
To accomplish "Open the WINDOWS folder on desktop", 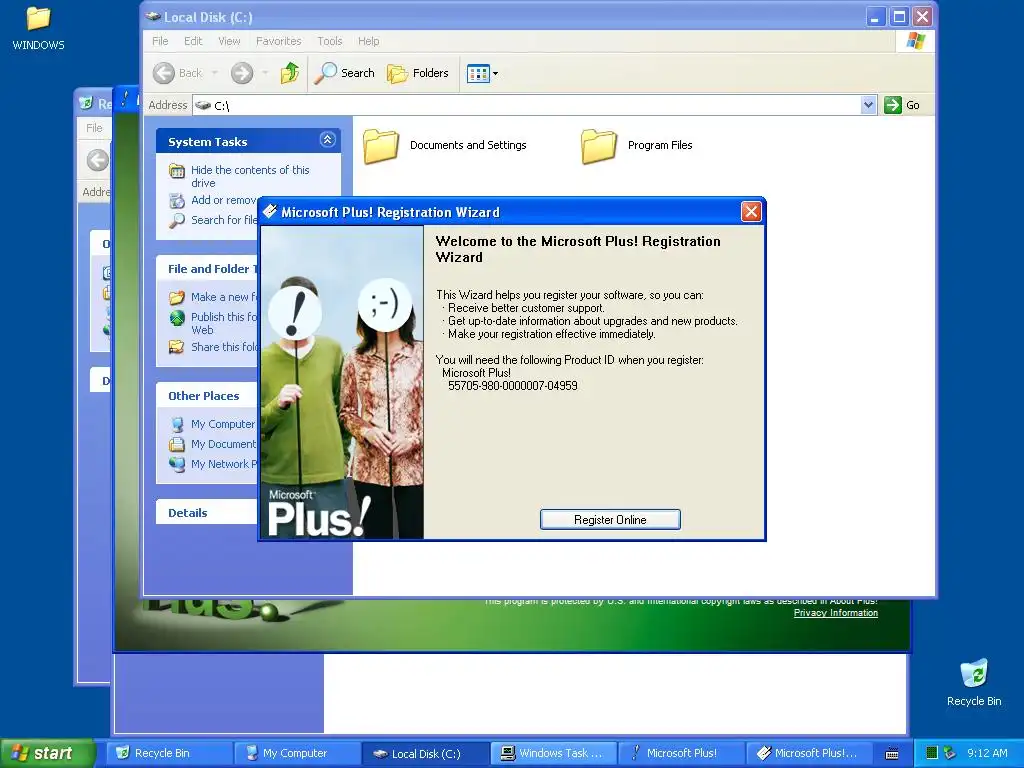I will [38, 27].
